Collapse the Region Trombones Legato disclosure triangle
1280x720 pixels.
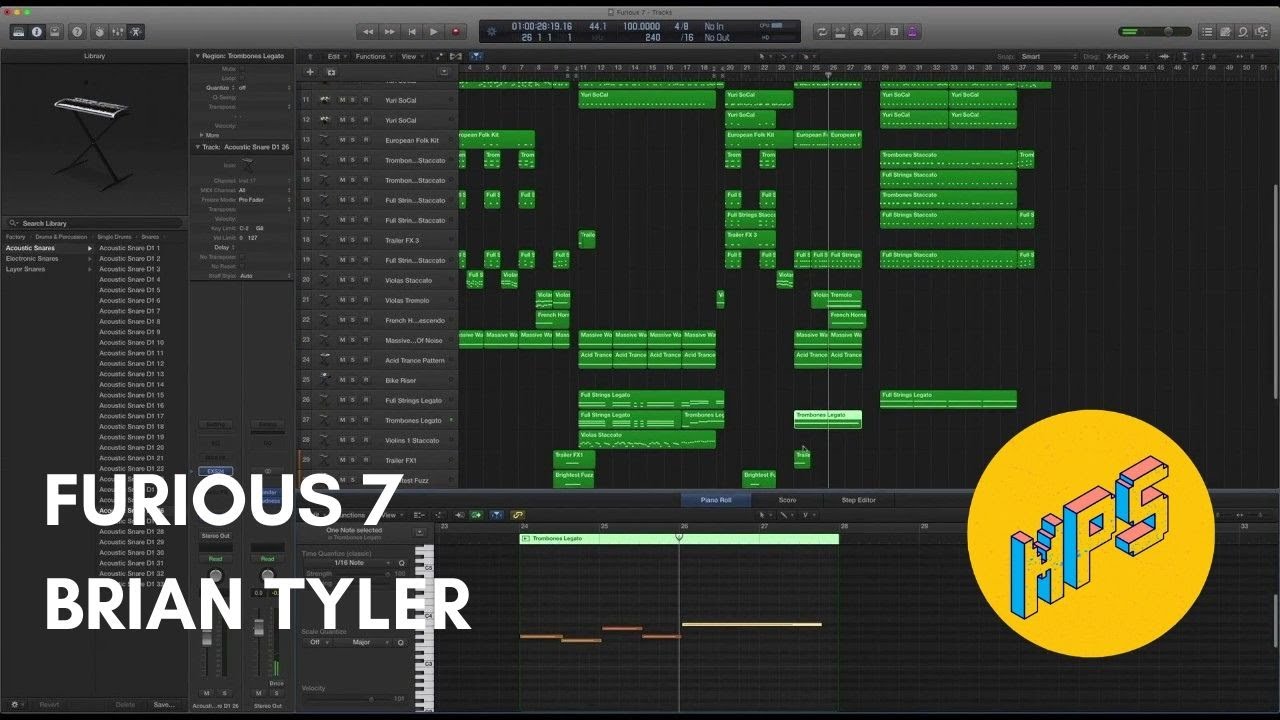tap(197, 57)
